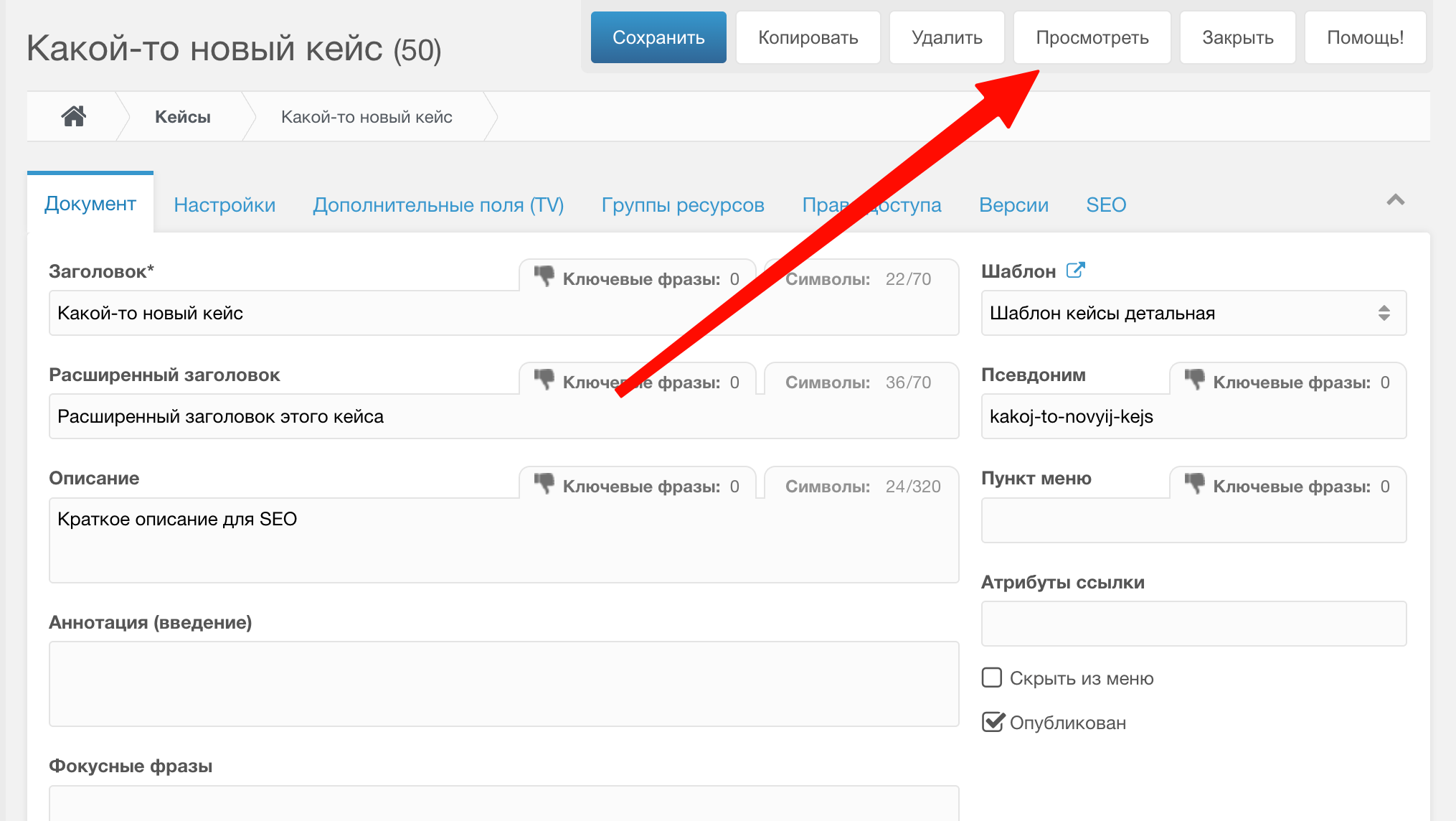Collapse tabs panel with chevron-up icon
Screen dimensions: 1456x821
point(1395,200)
